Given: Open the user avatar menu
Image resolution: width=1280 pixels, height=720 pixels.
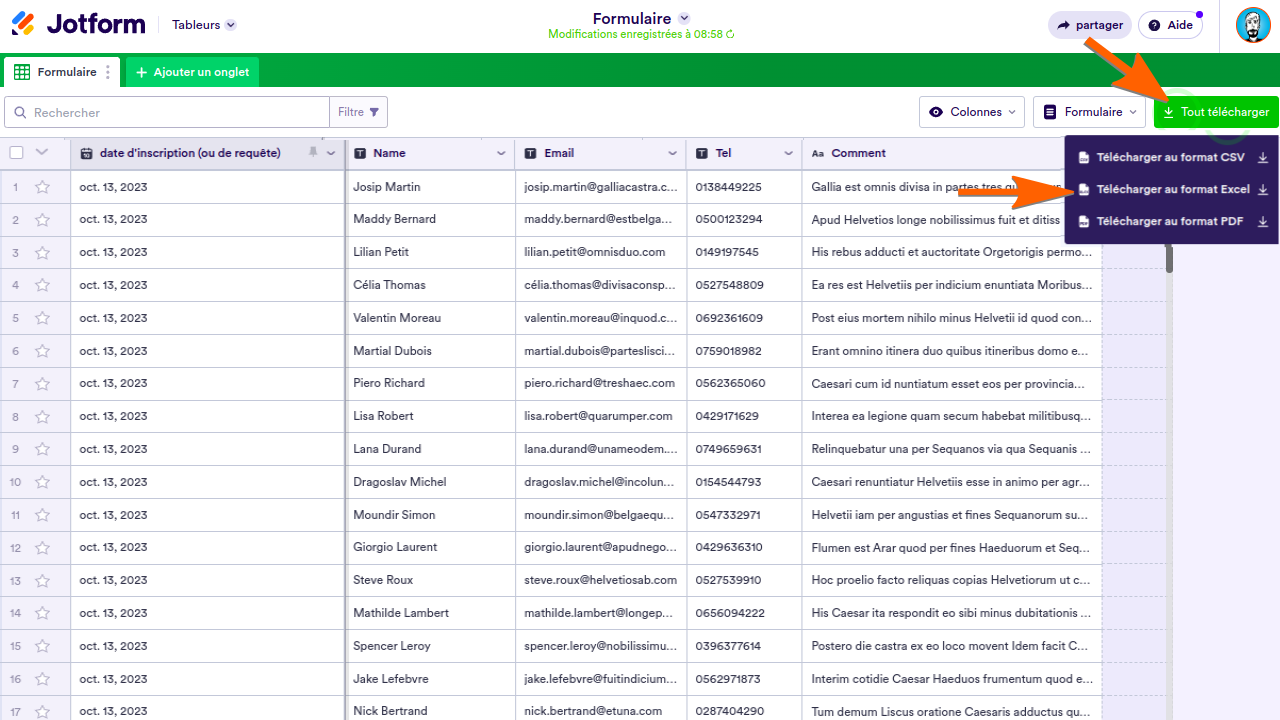Looking at the screenshot, I should [1253, 25].
